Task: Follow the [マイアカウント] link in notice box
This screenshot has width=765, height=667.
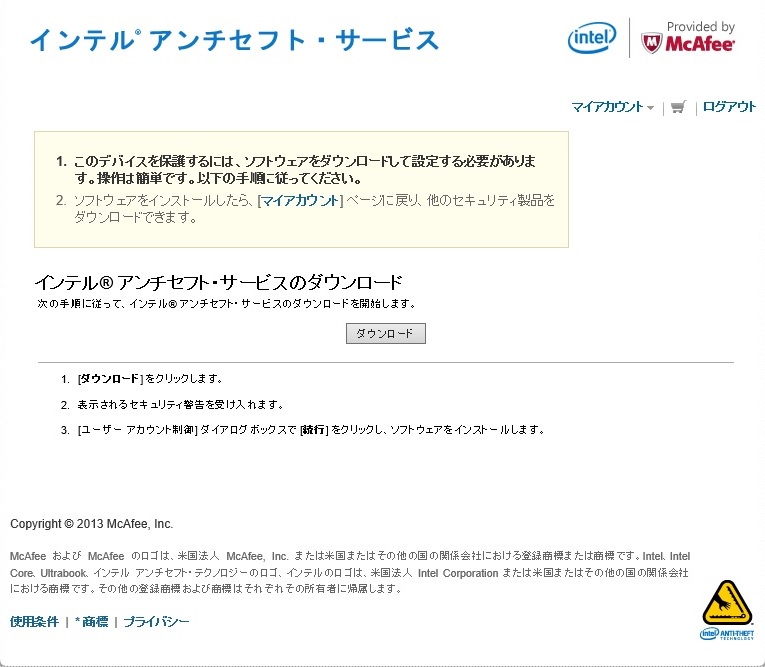Action: click(300, 201)
